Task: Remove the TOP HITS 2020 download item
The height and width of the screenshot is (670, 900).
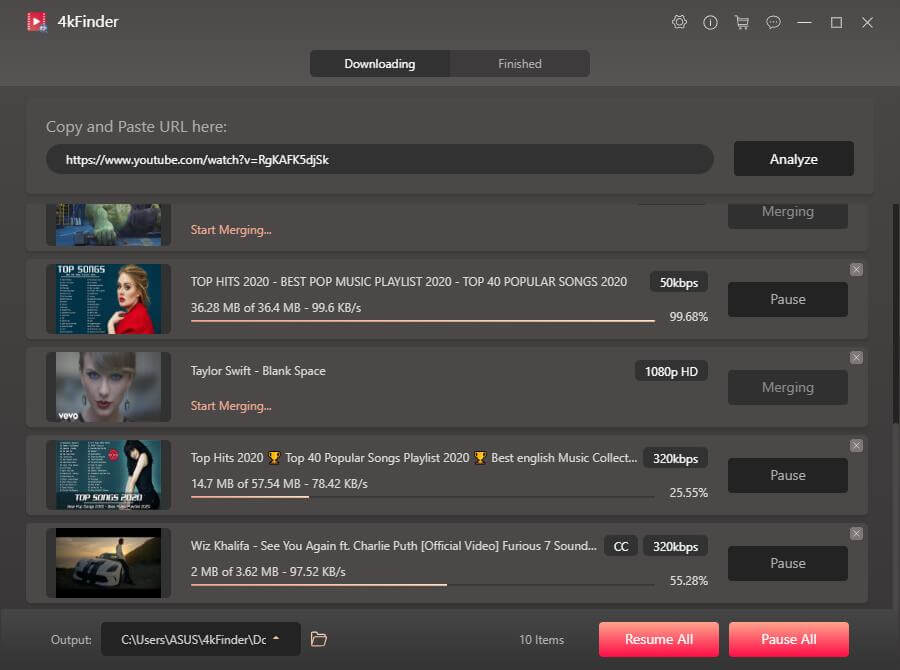Action: tap(856, 270)
